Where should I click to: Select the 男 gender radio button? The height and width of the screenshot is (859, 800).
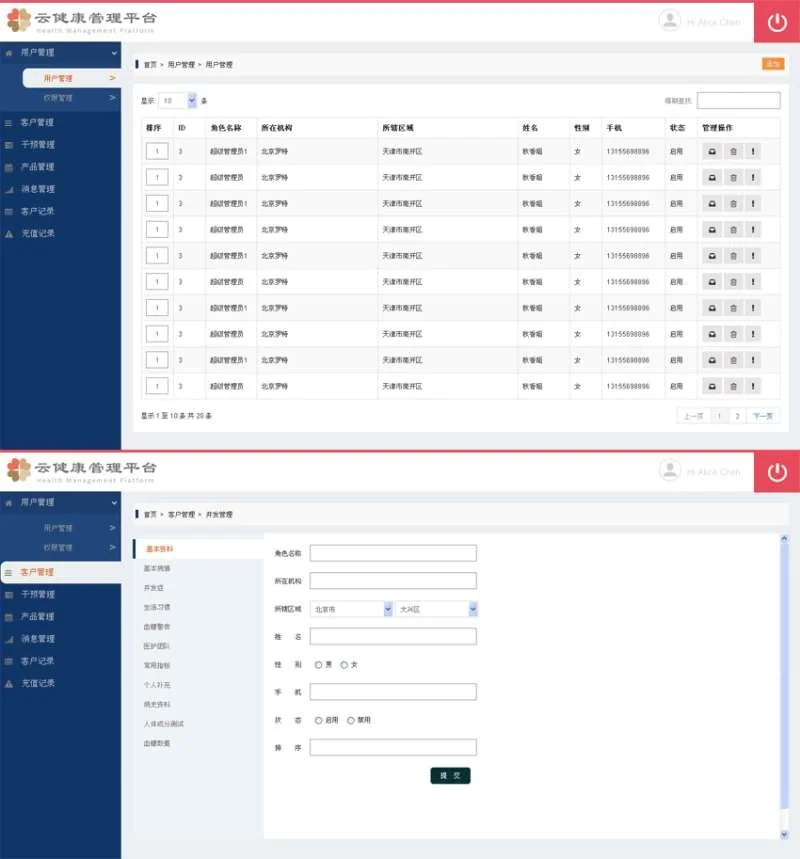(x=318, y=664)
